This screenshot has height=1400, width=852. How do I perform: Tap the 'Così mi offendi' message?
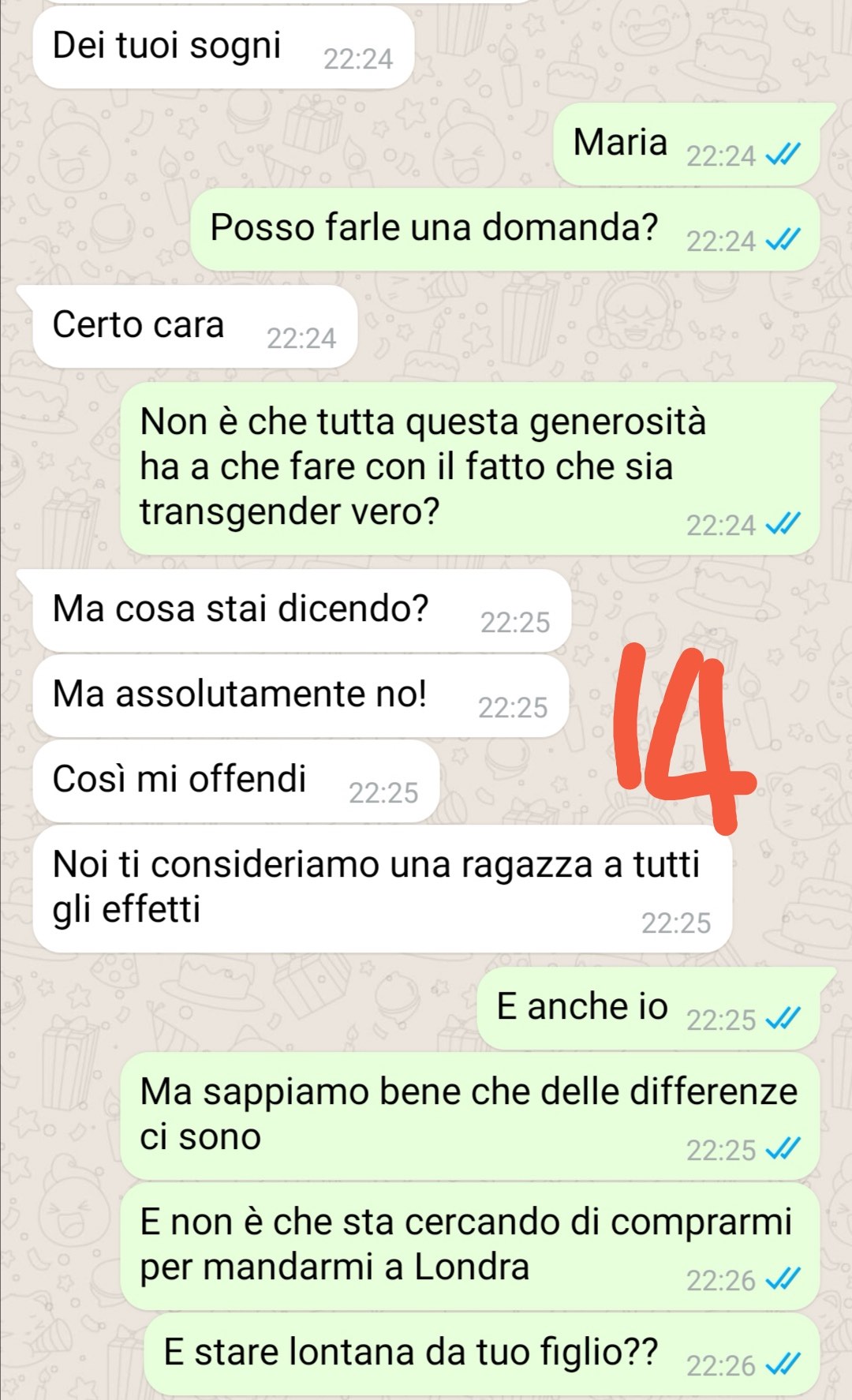coord(236,781)
